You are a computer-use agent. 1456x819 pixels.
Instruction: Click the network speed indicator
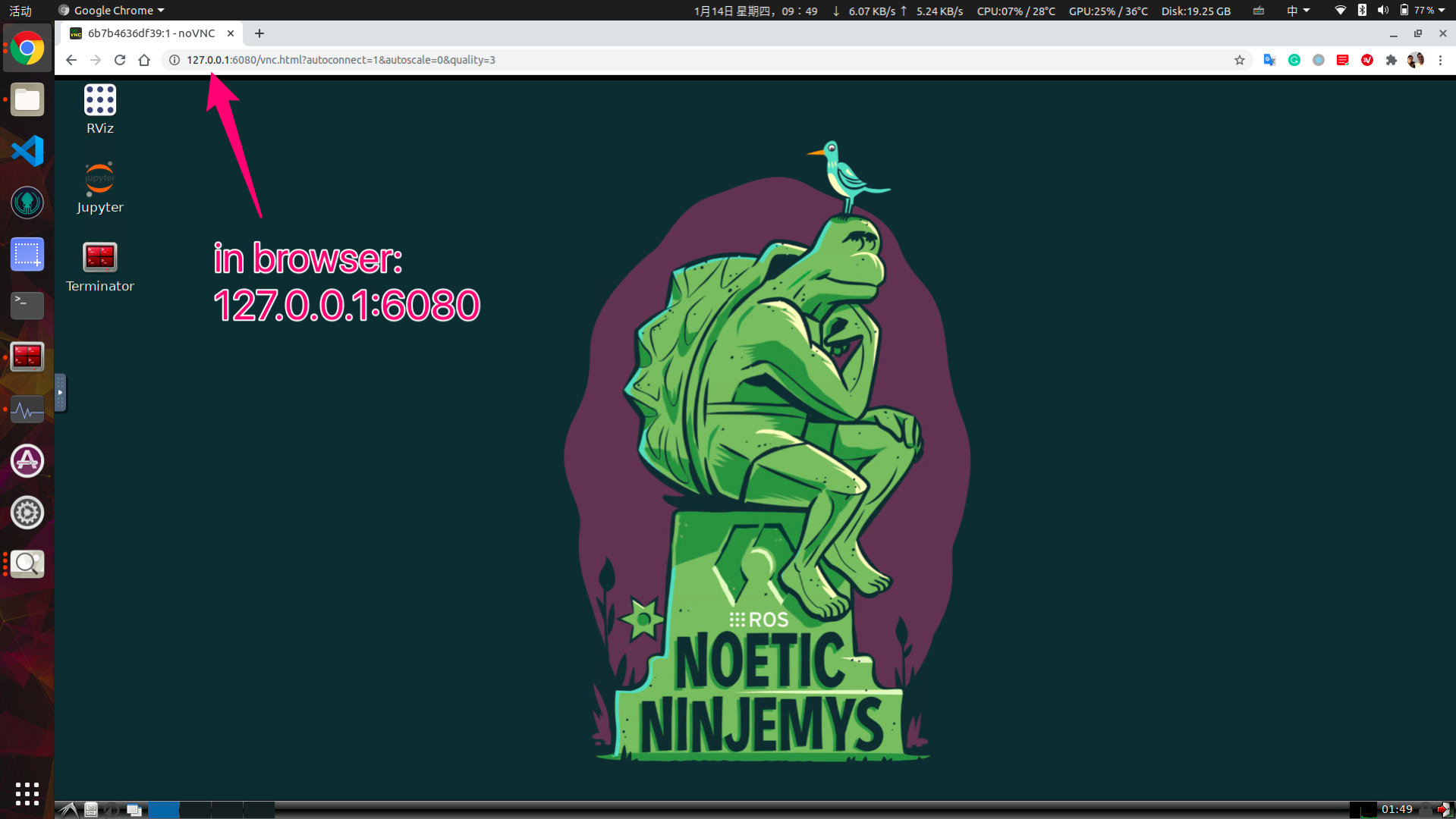click(897, 11)
